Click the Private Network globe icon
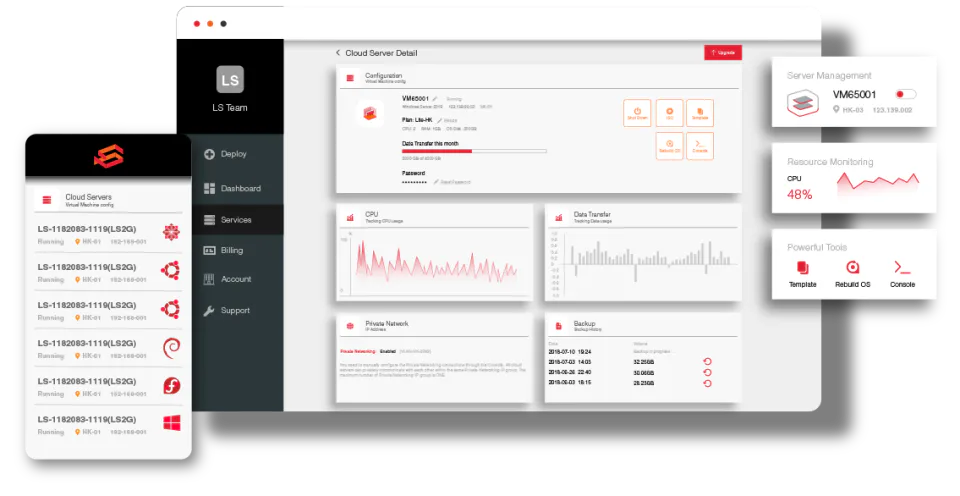Image resolution: width=960 pixels, height=496 pixels. [x=350, y=326]
